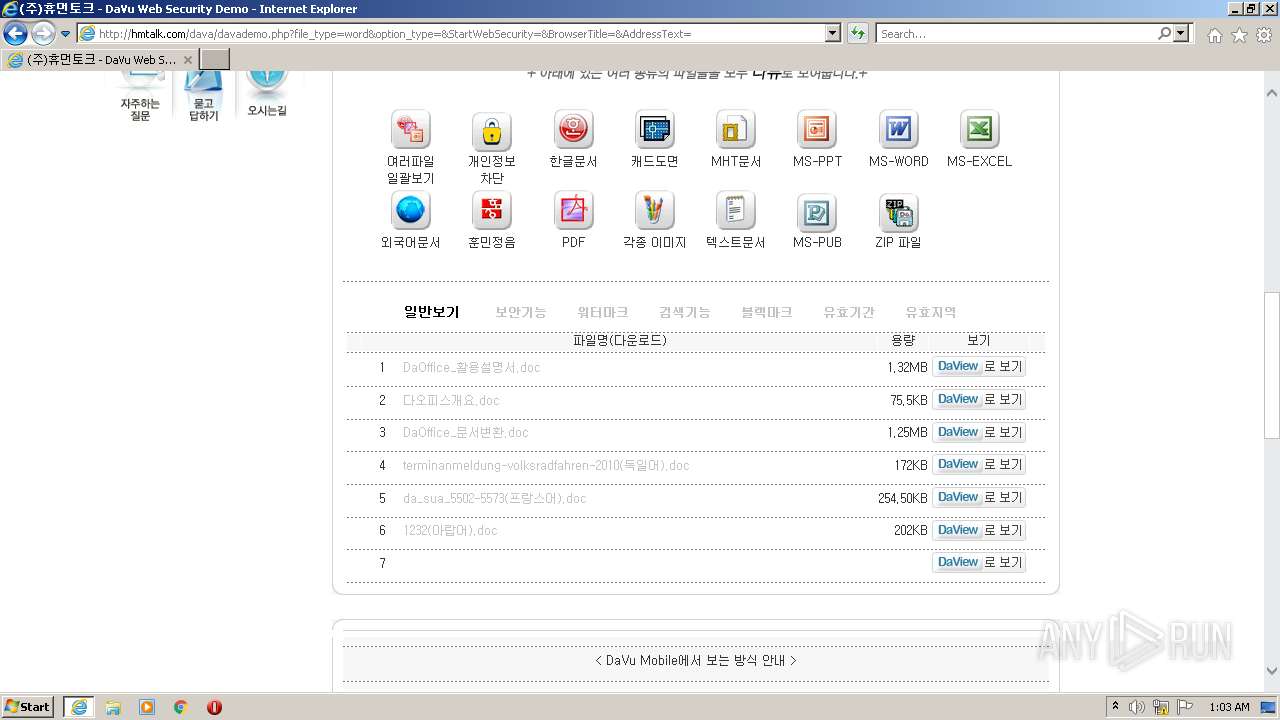Select the MS-PPT icon
The image size is (1280, 720).
[817, 130]
